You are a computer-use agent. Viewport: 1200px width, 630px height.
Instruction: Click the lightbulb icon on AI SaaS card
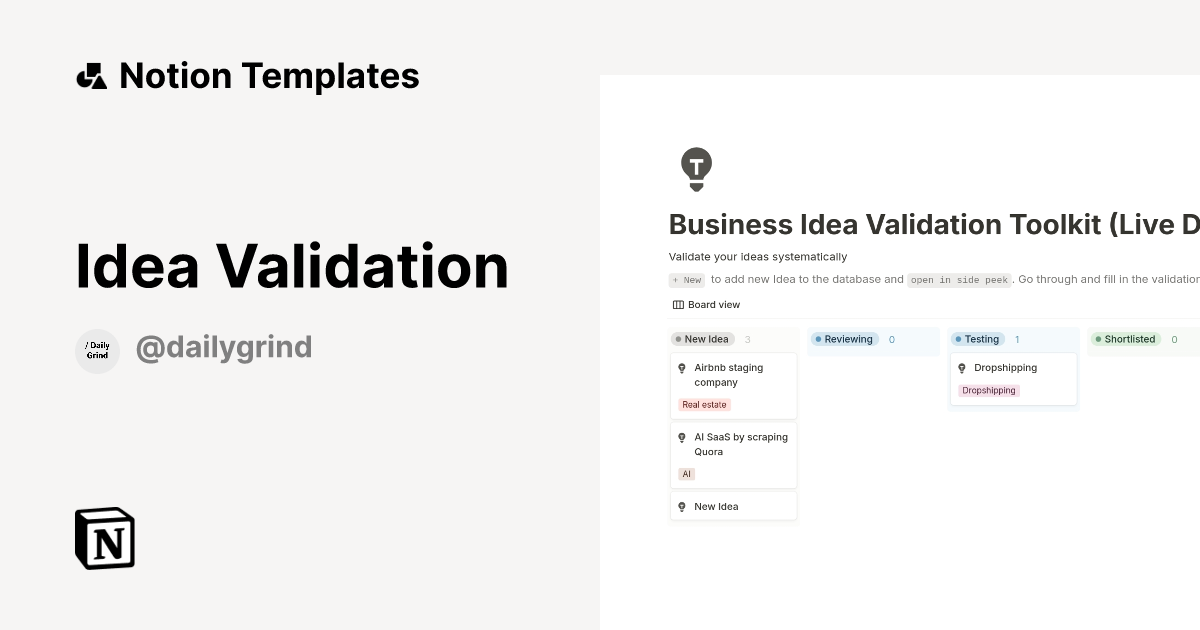(x=682, y=437)
